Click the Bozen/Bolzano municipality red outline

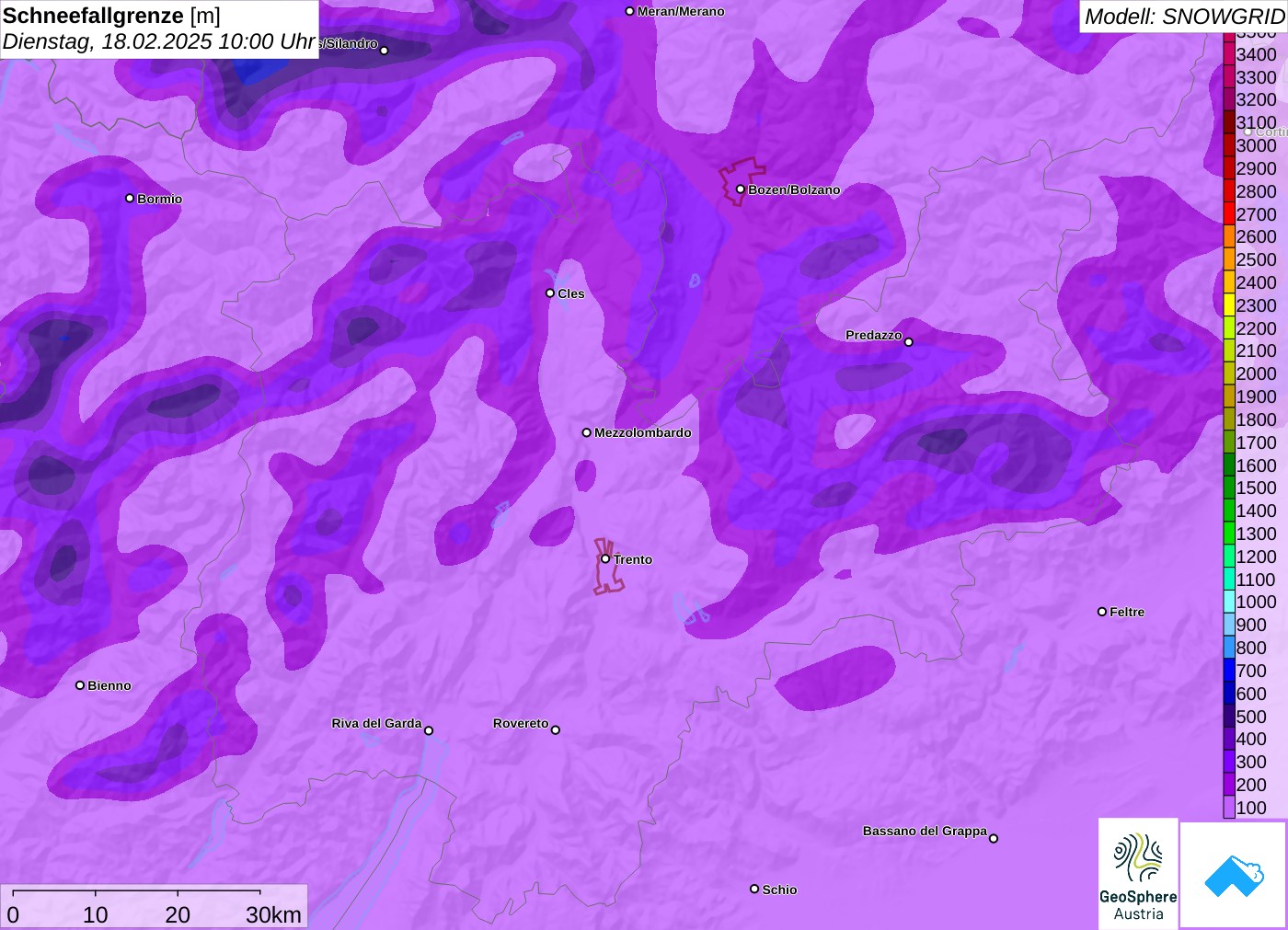click(741, 181)
